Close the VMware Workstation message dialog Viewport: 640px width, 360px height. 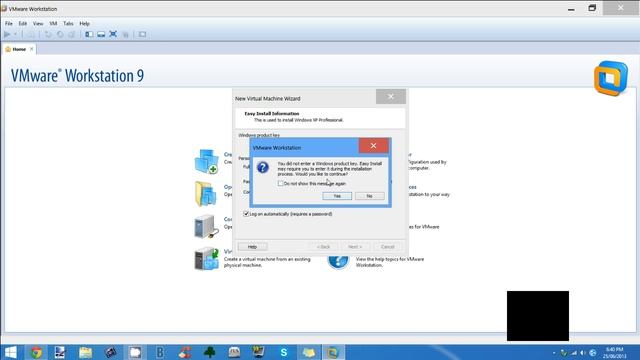(x=373, y=146)
